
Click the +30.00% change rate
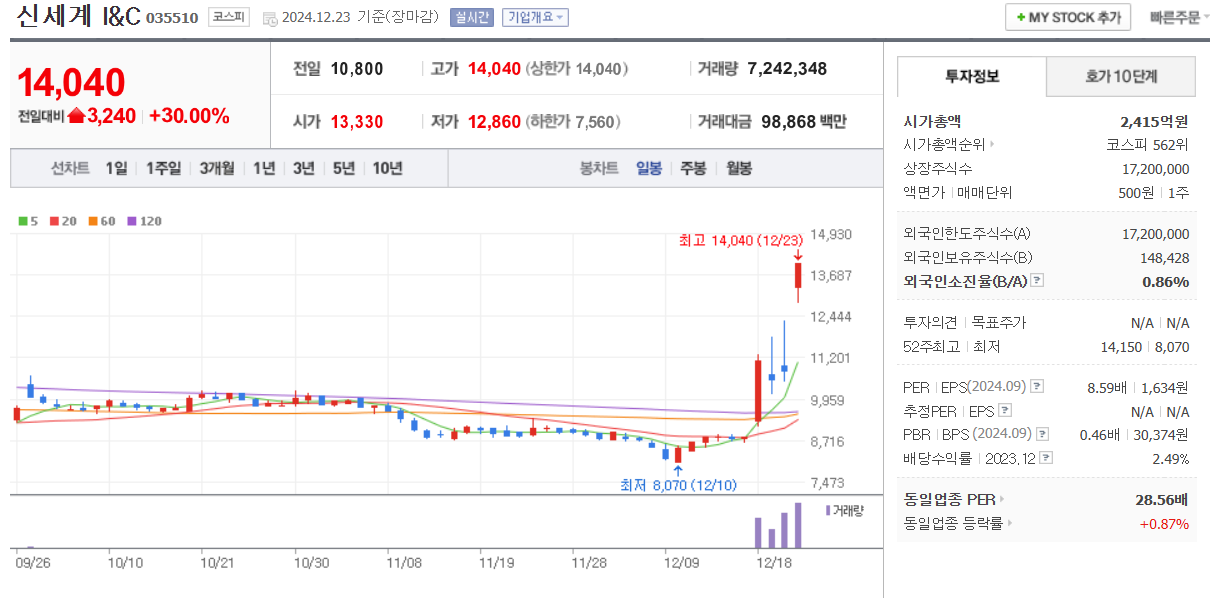pyautogui.click(x=189, y=116)
